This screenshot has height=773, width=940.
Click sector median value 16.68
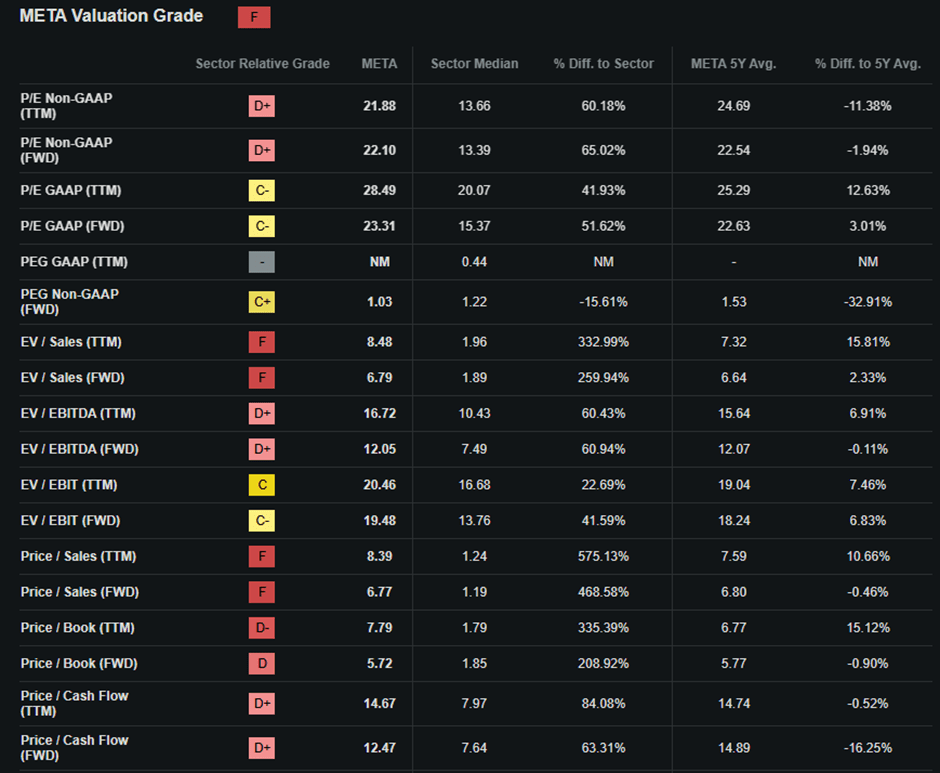coord(474,485)
